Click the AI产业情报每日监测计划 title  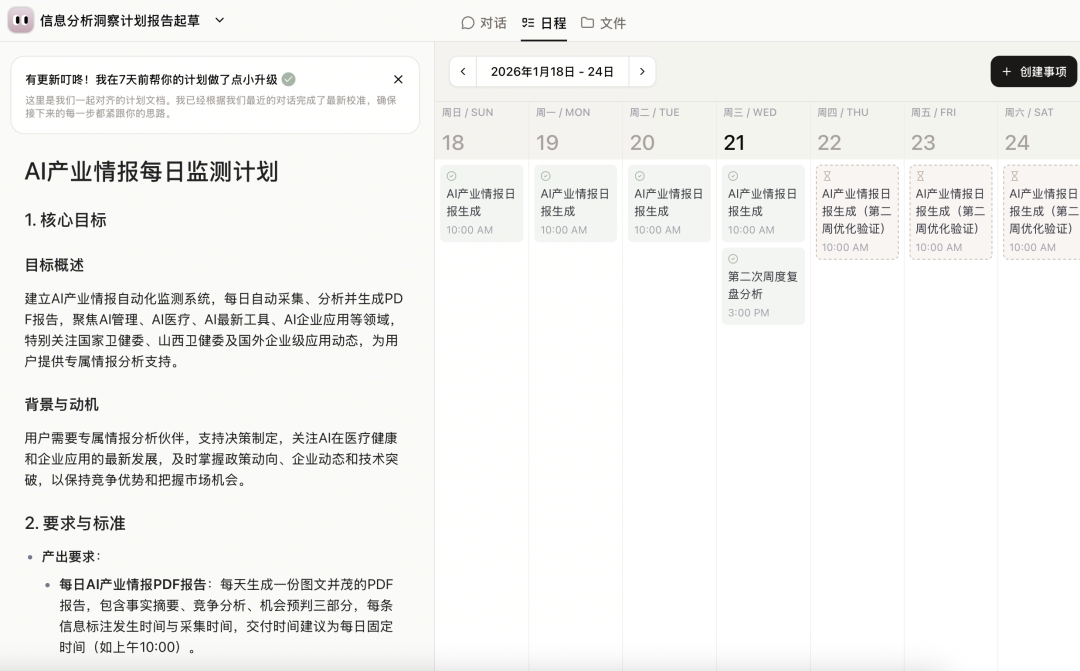152,172
